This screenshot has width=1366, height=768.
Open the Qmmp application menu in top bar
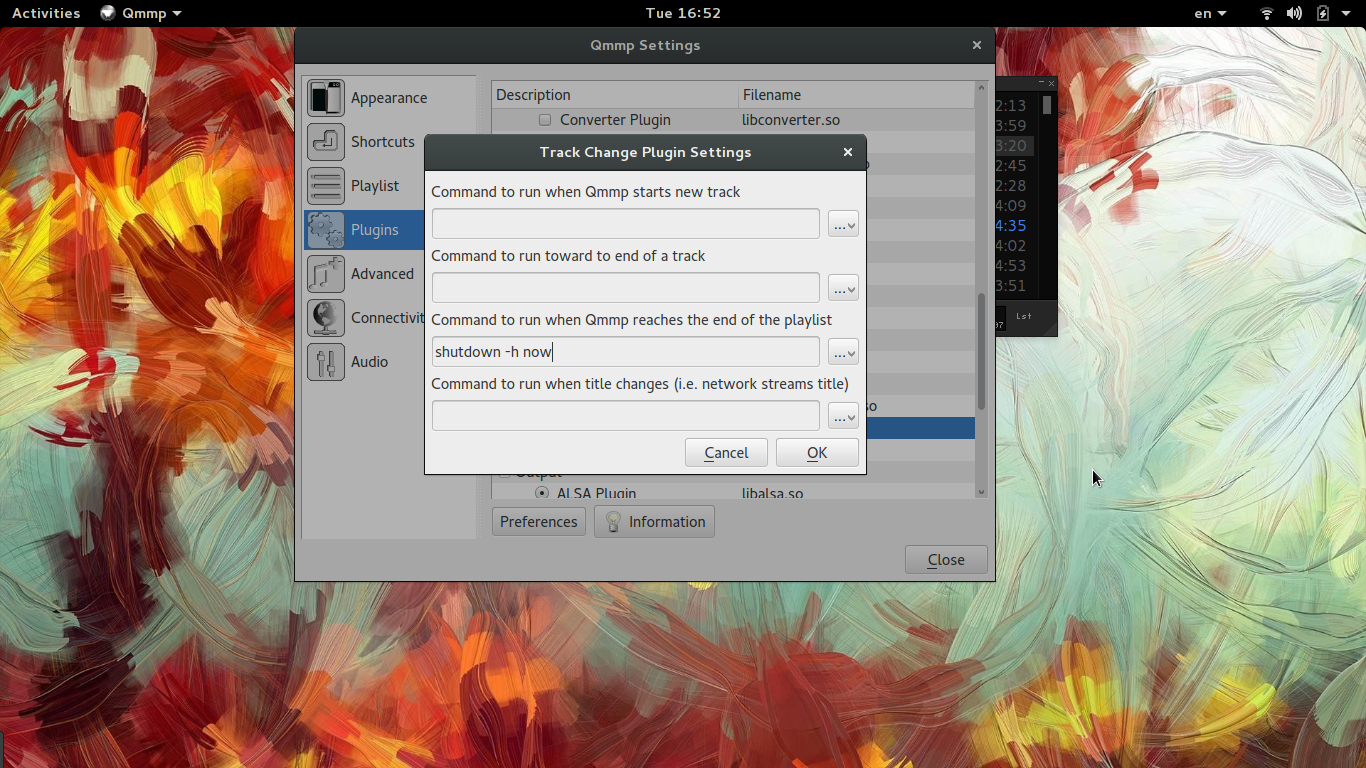(141, 13)
